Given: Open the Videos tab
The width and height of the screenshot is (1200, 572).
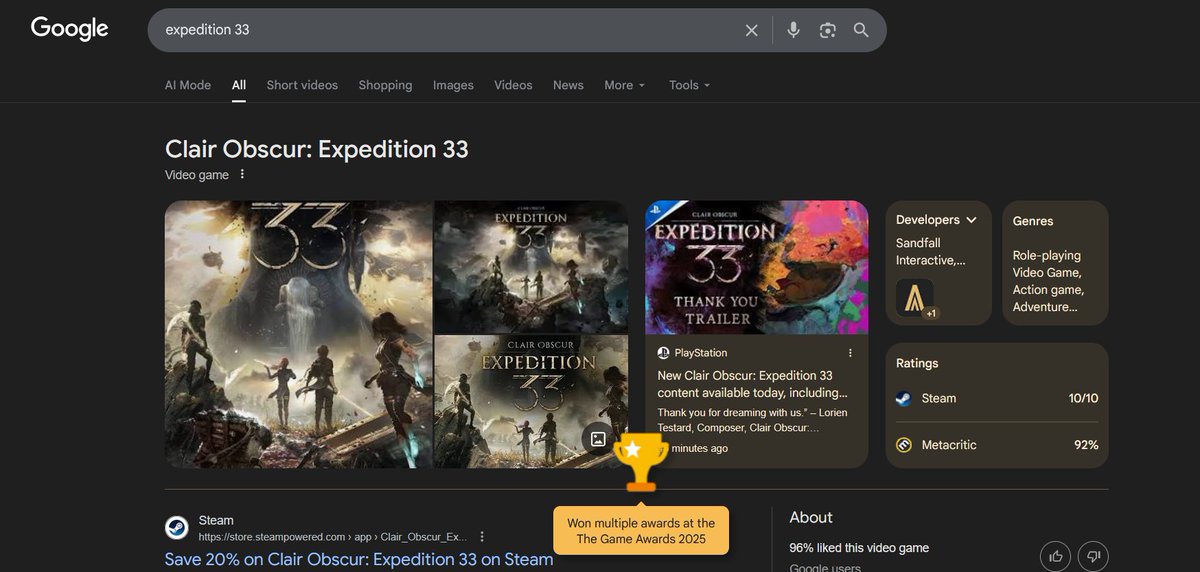Looking at the screenshot, I should (513, 85).
